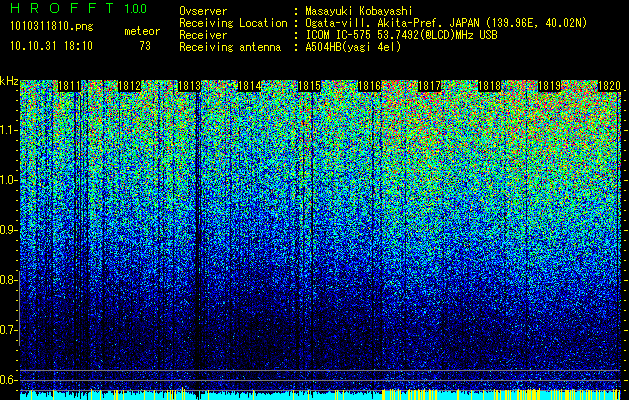629x400 pixels.
Task: Click the HROFFT title text
Action: click(61, 8)
